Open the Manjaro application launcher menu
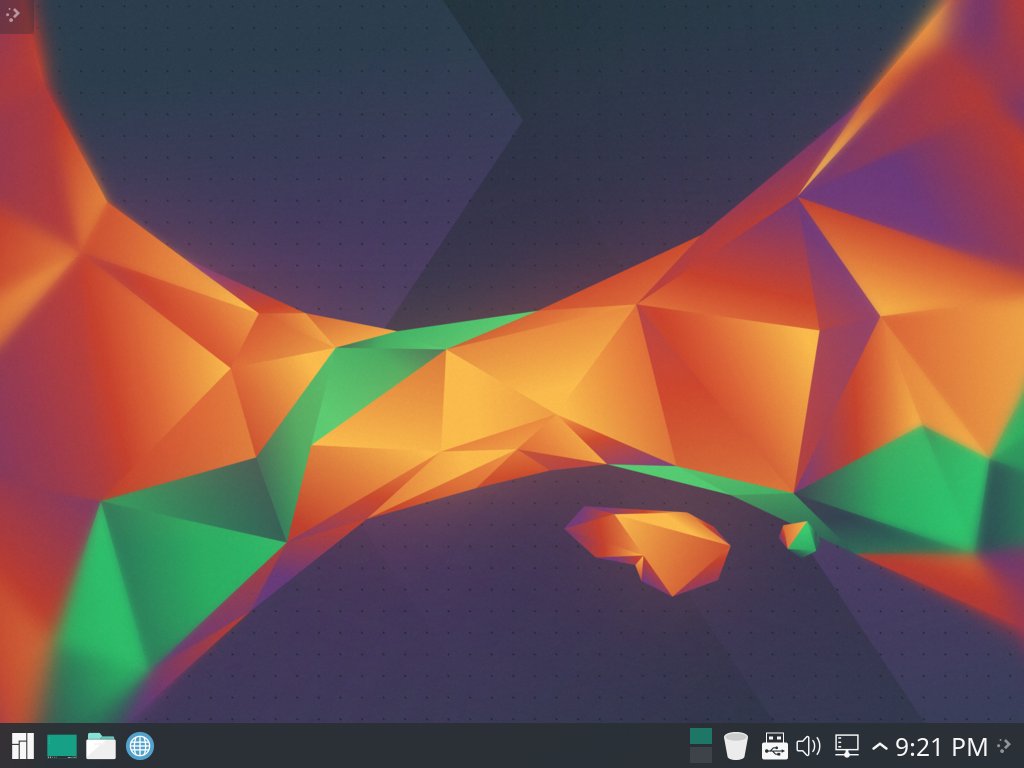 [x=22, y=746]
